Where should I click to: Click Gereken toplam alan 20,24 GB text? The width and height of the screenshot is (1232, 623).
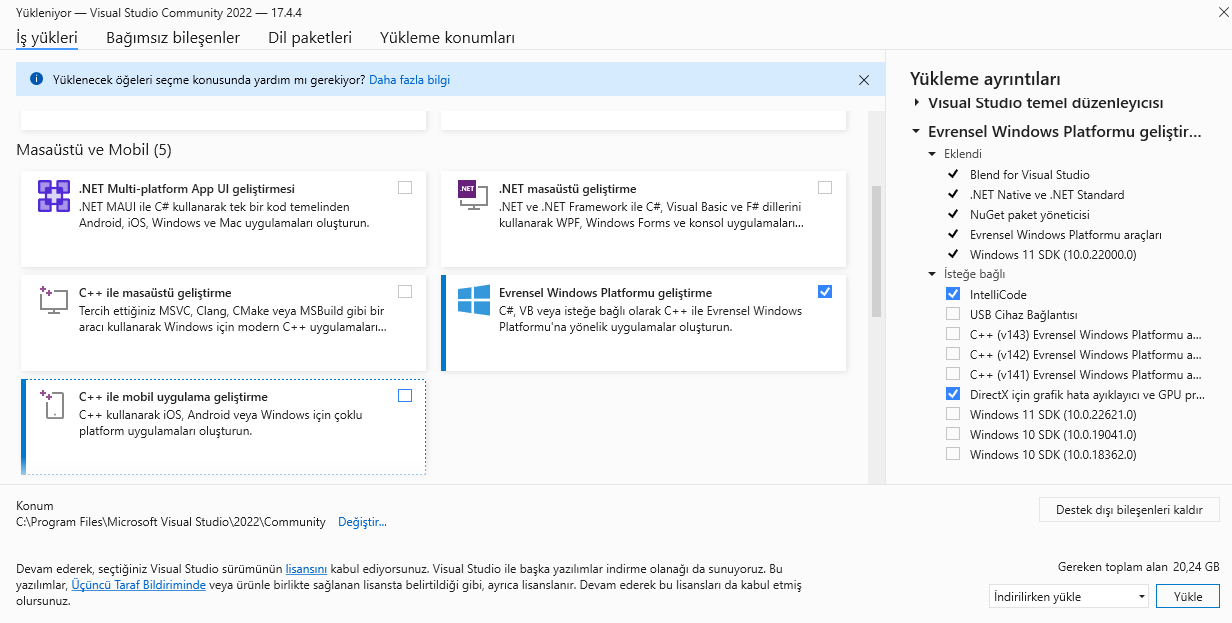pyautogui.click(x=1138, y=566)
